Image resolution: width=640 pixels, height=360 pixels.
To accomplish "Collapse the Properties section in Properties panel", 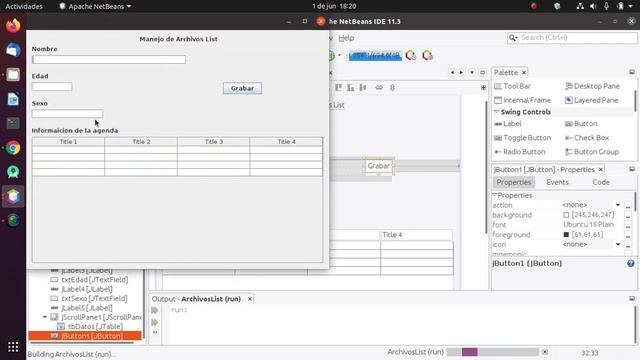I will point(495,195).
